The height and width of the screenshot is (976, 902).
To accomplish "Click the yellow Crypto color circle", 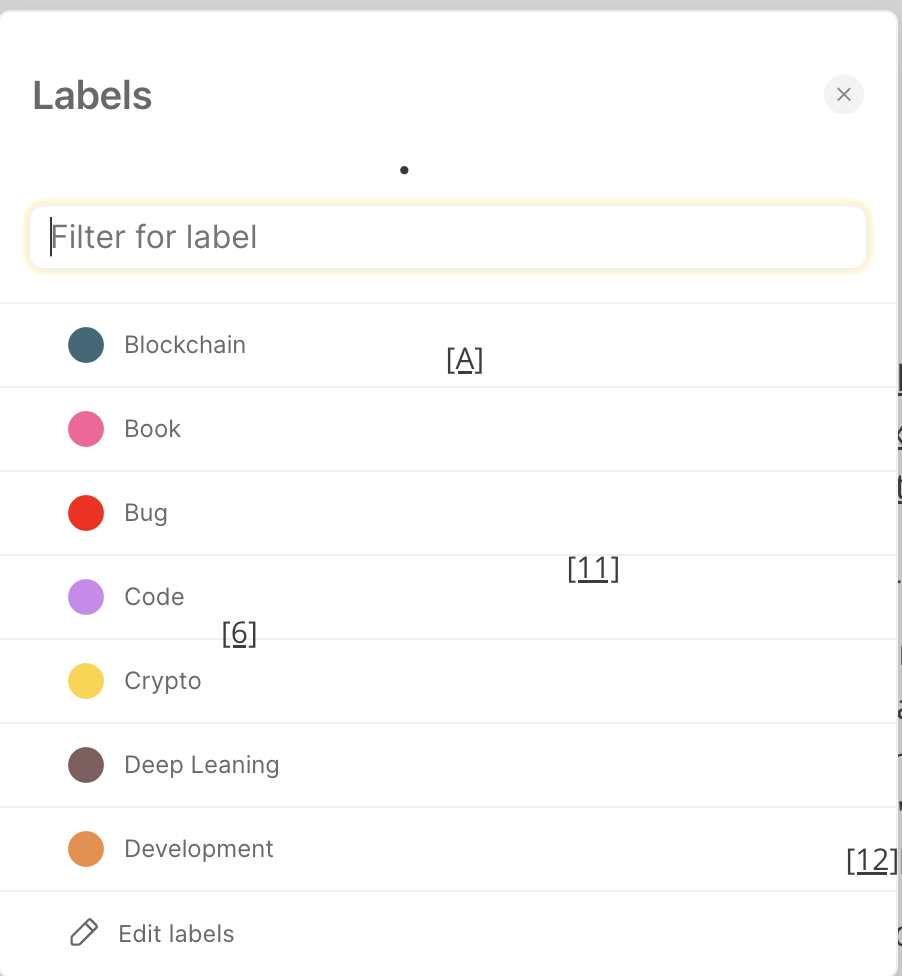I will (86, 680).
